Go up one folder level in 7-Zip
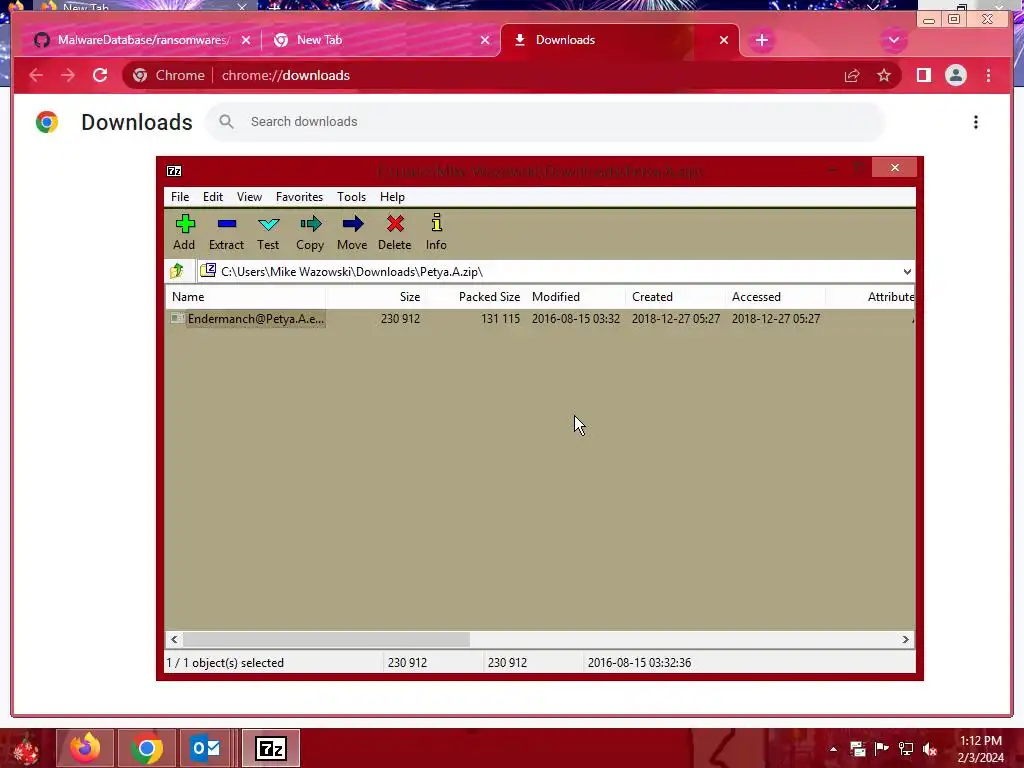1024x768 pixels. pos(177,271)
